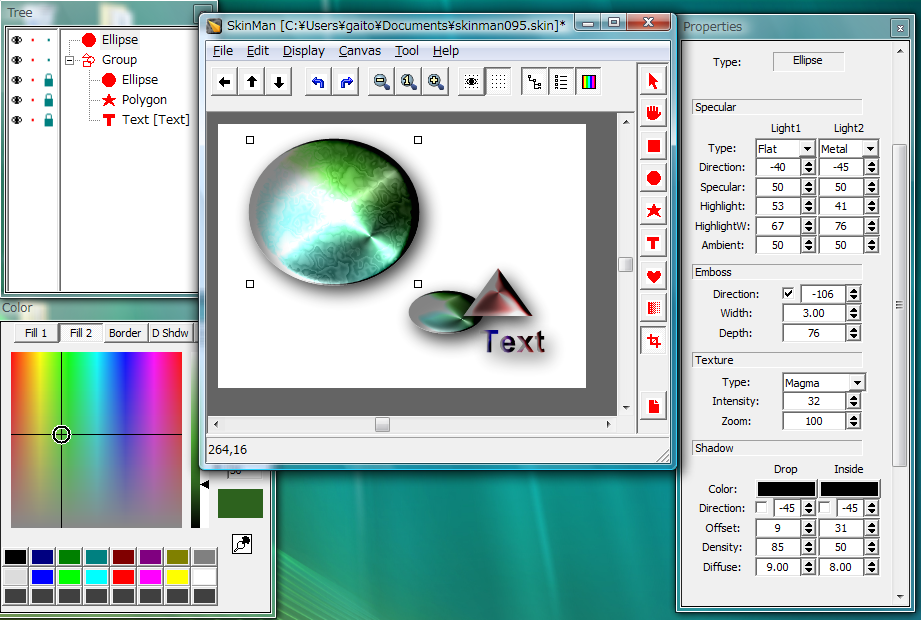Viewport: 921px width, 620px height.
Task: Click the eyedropper color picker button
Action: pos(241,544)
